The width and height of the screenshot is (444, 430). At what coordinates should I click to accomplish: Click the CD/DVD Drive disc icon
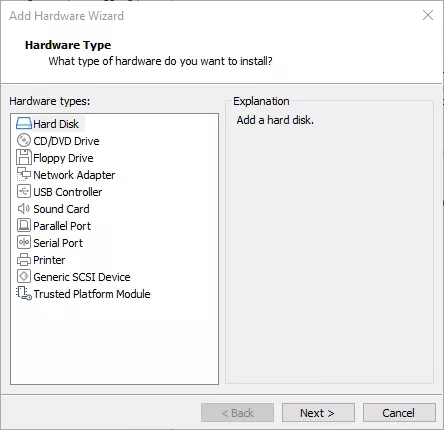point(24,140)
